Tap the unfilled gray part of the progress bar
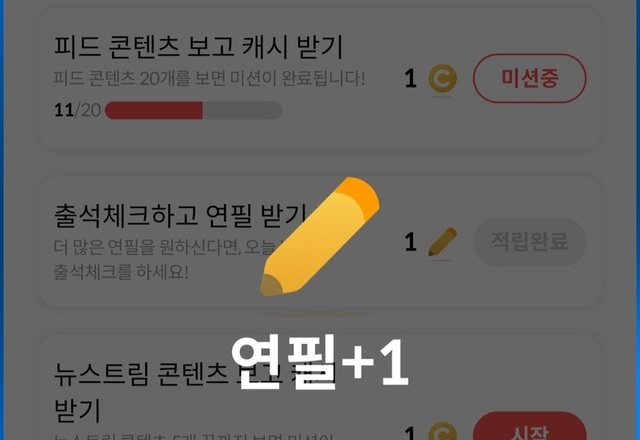Image resolution: width=640 pixels, height=440 pixels. (x=242, y=110)
